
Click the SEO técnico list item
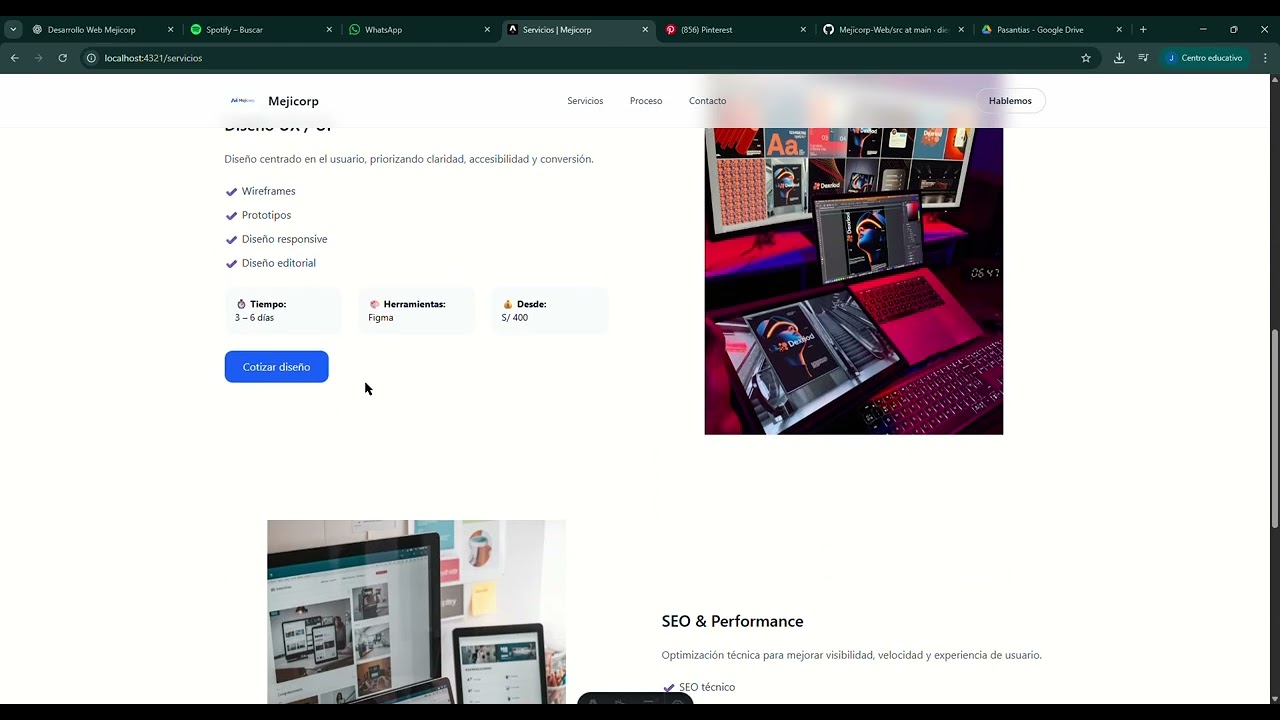pos(707,687)
